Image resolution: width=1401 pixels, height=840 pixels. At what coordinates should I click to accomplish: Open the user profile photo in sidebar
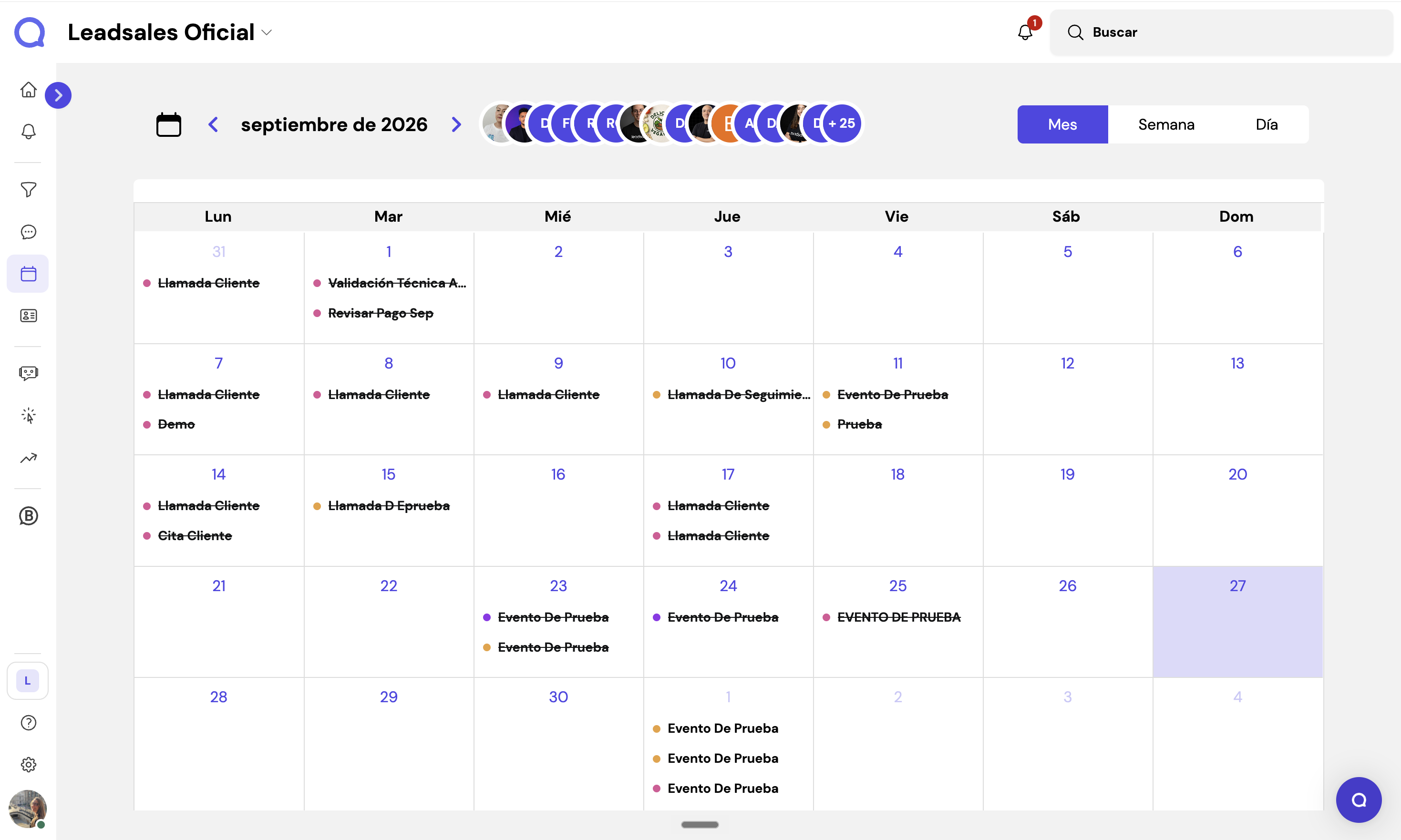28,809
